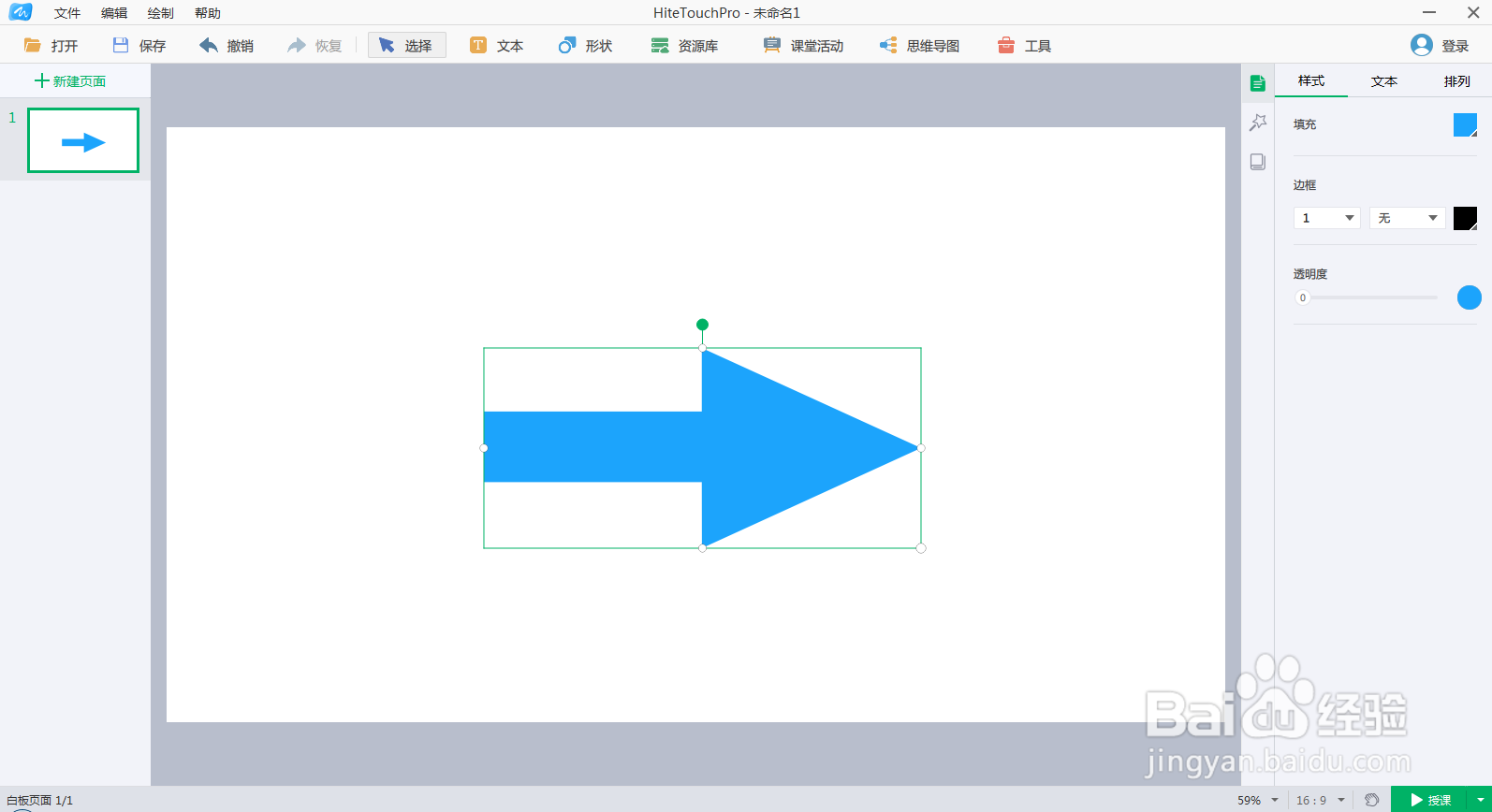This screenshot has width=1492, height=812.
Task: Open the green properties panel icon
Action: 1258,83
